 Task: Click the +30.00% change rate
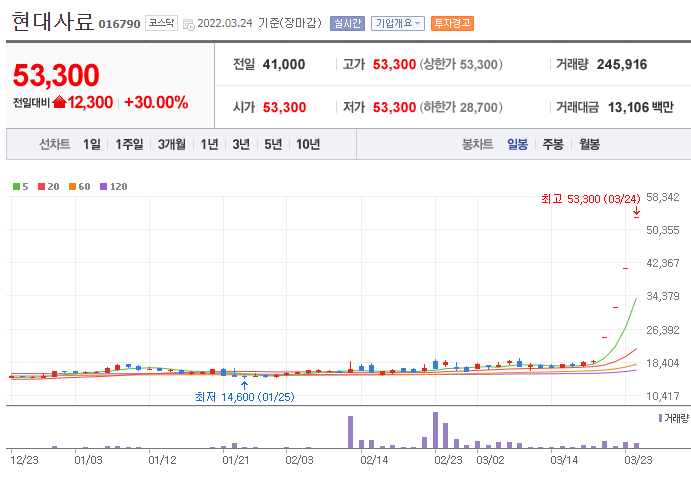pyautogui.click(x=156, y=102)
